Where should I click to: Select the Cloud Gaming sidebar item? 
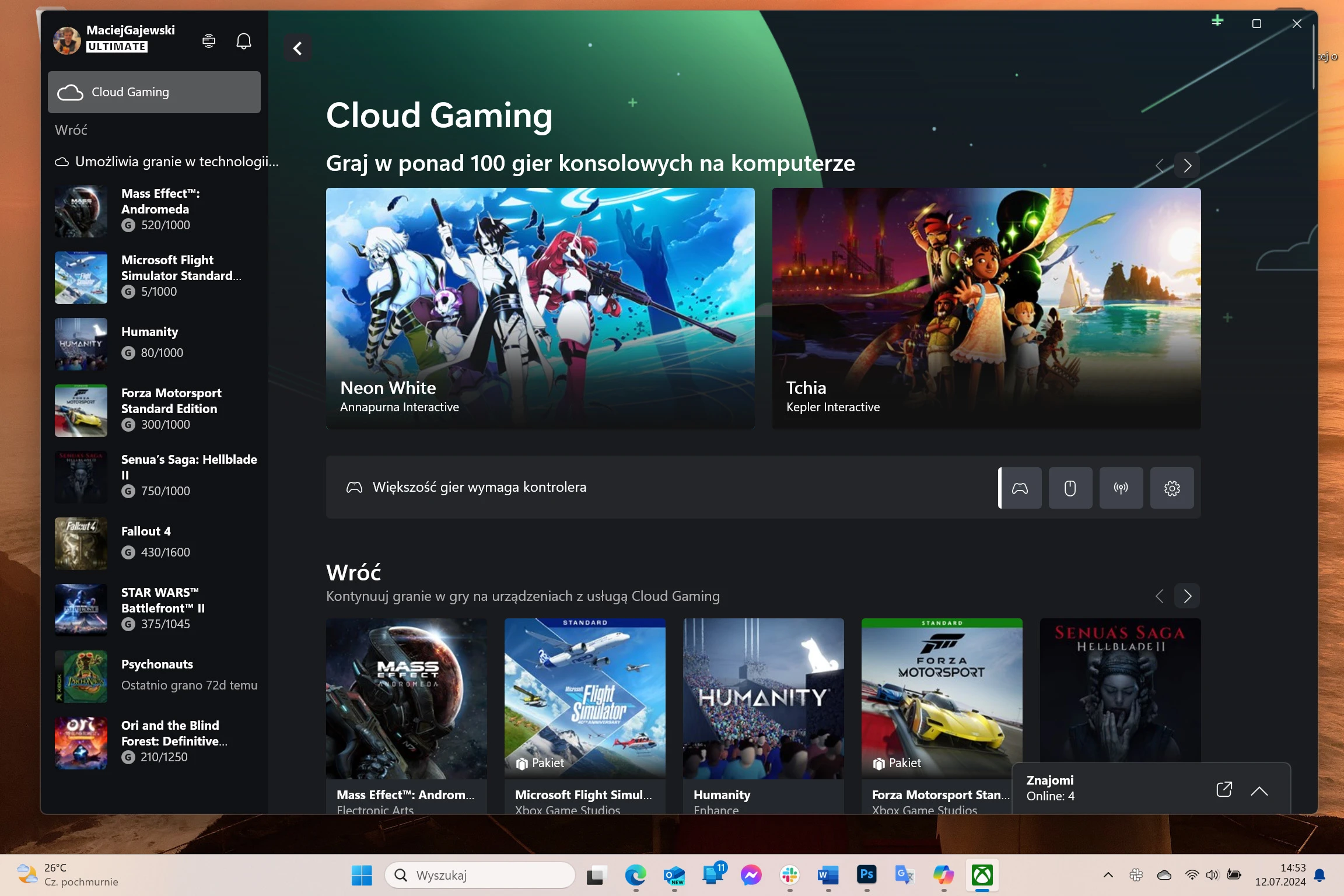[x=154, y=92]
